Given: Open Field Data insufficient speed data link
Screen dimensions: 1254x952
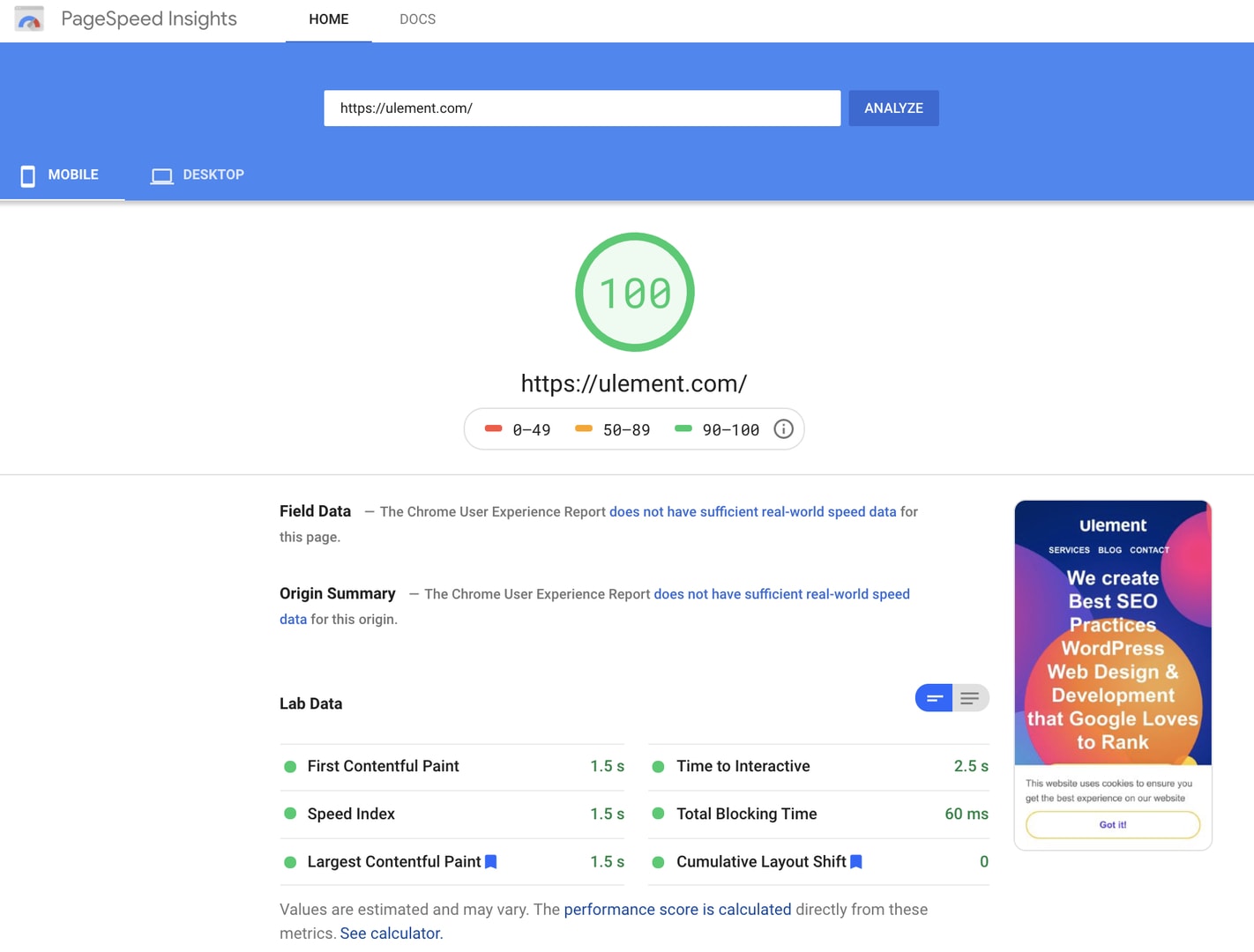Looking at the screenshot, I should 752,512.
